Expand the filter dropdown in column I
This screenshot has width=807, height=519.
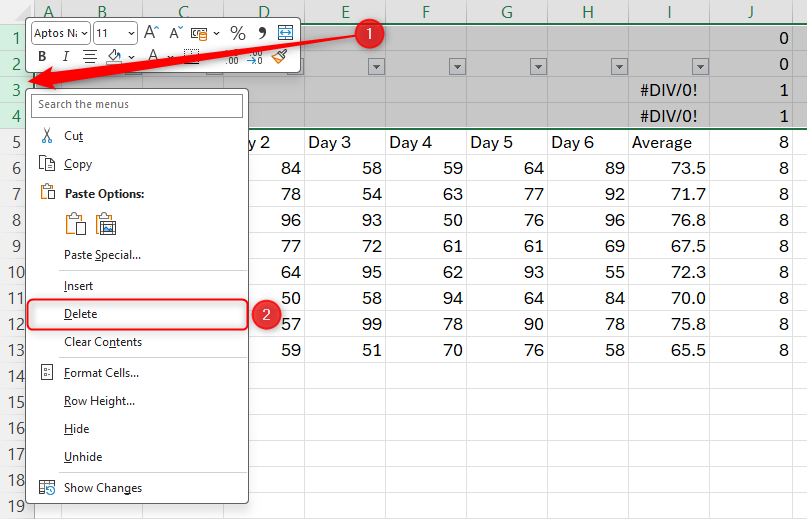tap(700, 66)
